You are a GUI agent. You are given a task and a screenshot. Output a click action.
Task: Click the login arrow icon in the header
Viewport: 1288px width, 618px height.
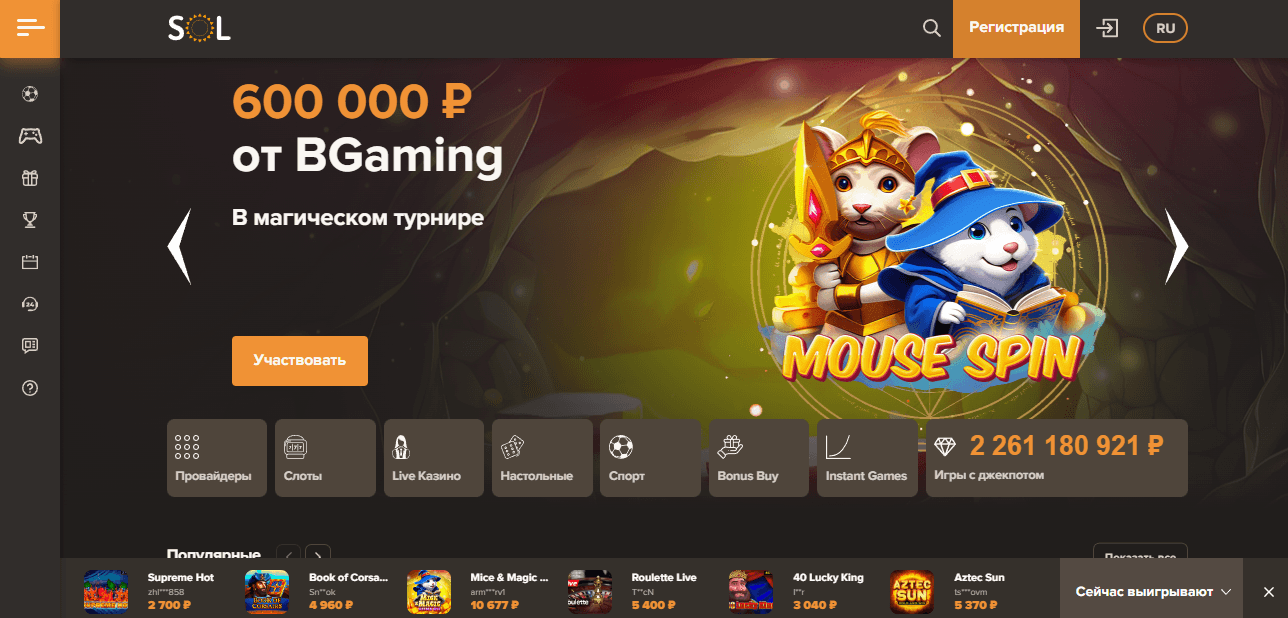click(x=1107, y=28)
